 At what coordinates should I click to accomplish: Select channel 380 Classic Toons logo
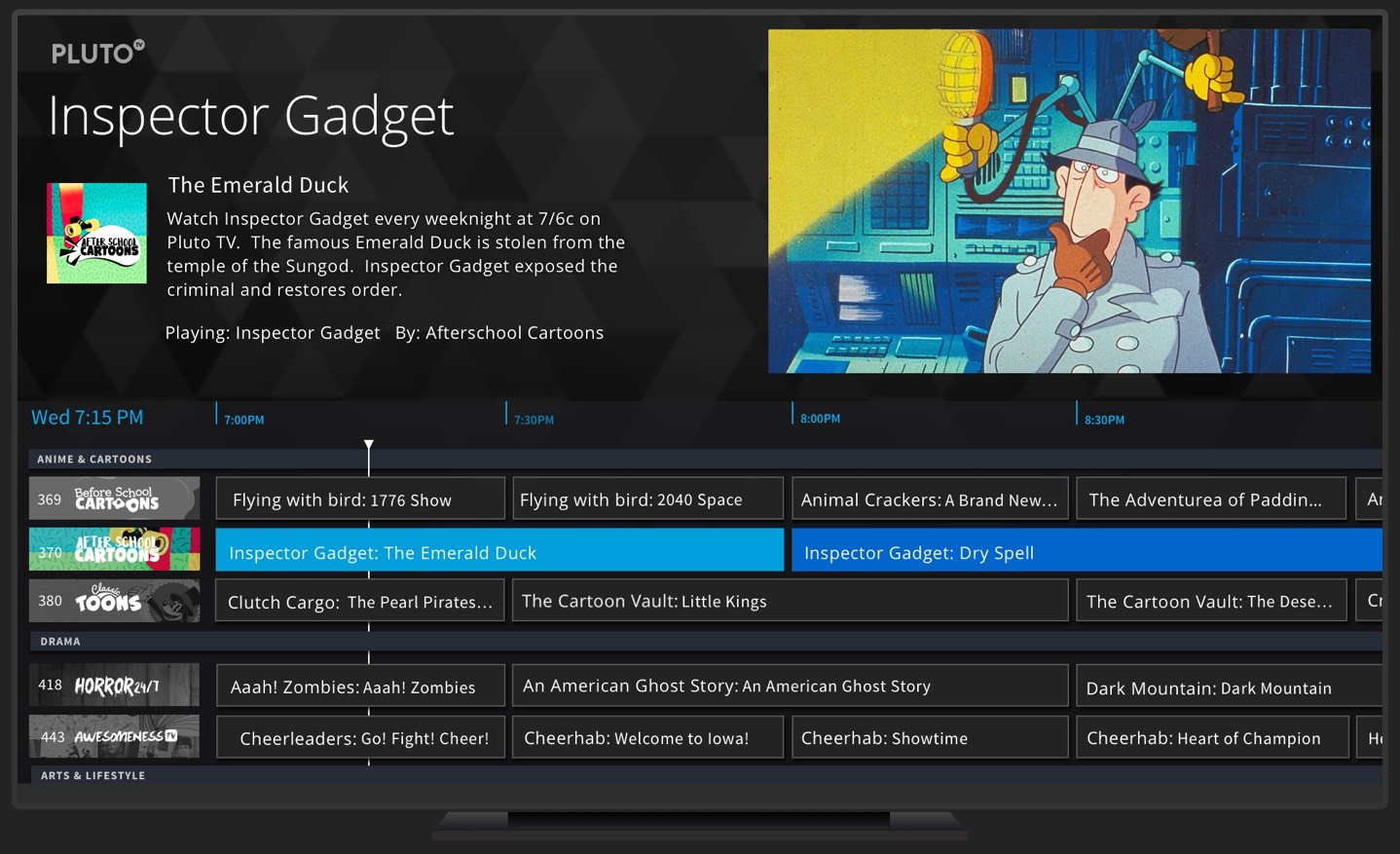114,601
